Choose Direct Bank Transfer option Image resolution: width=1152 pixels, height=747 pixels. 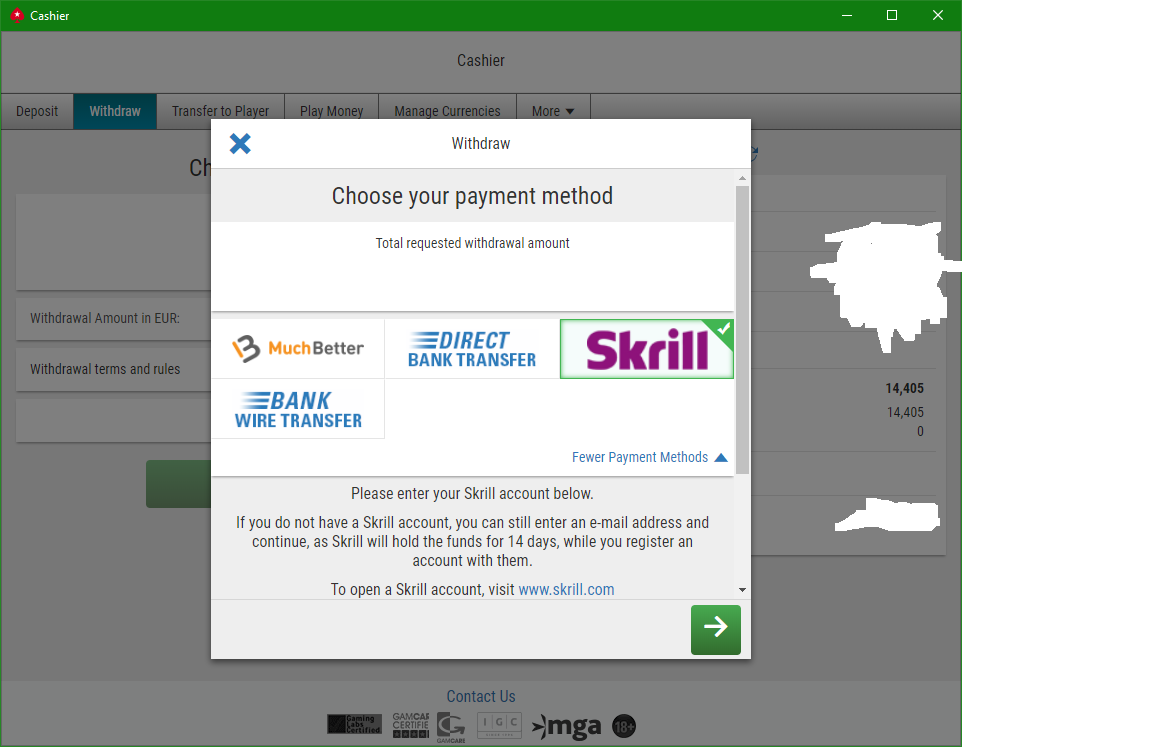coord(472,348)
